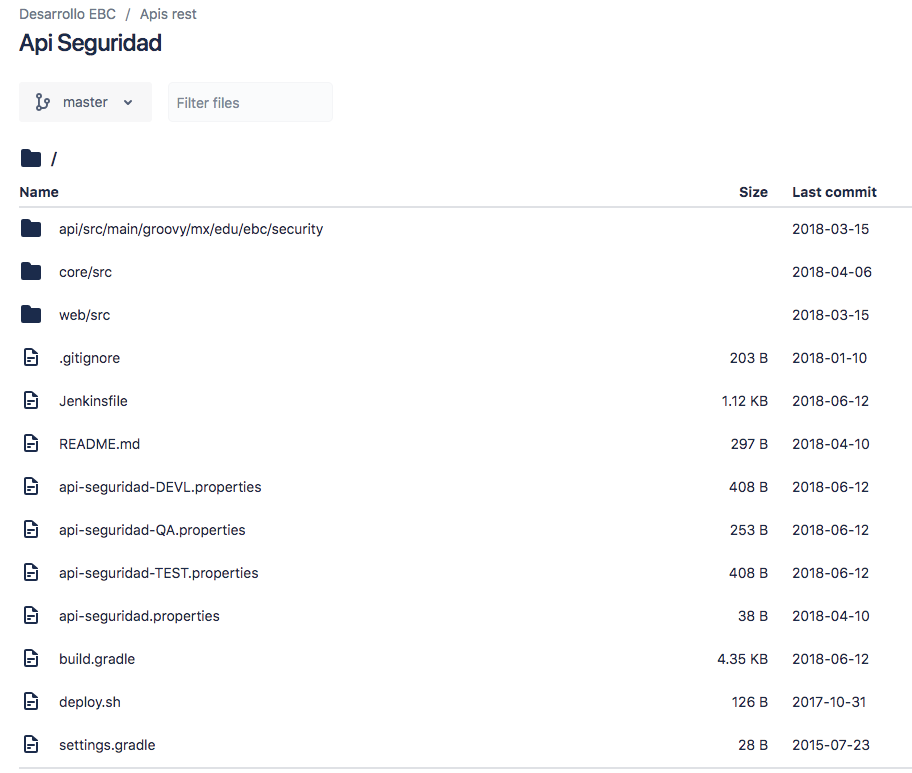Open the Apis rest breadcrumb link
This screenshot has height=773, width=912.
click(168, 14)
